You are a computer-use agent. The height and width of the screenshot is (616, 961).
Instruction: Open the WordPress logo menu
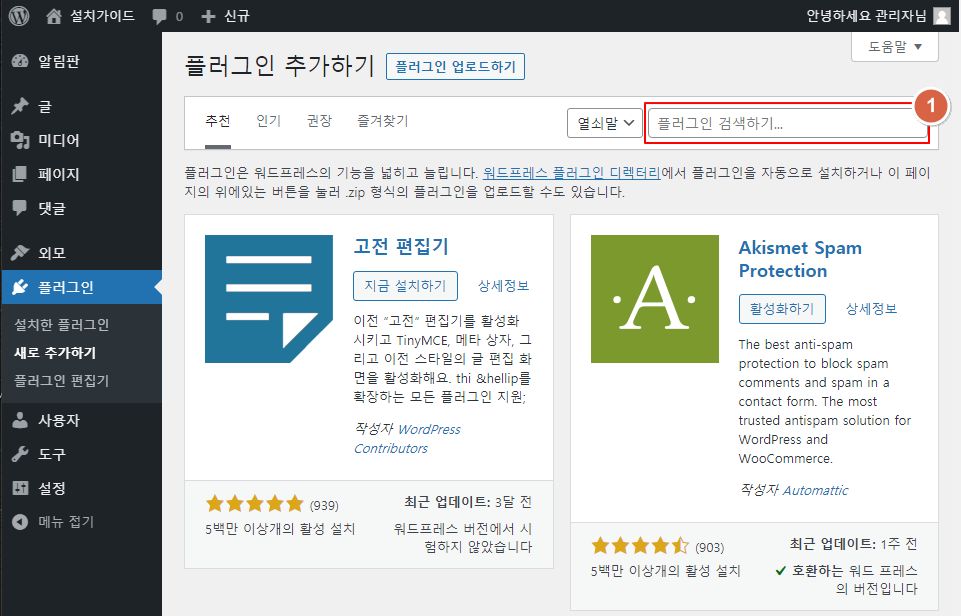point(19,16)
